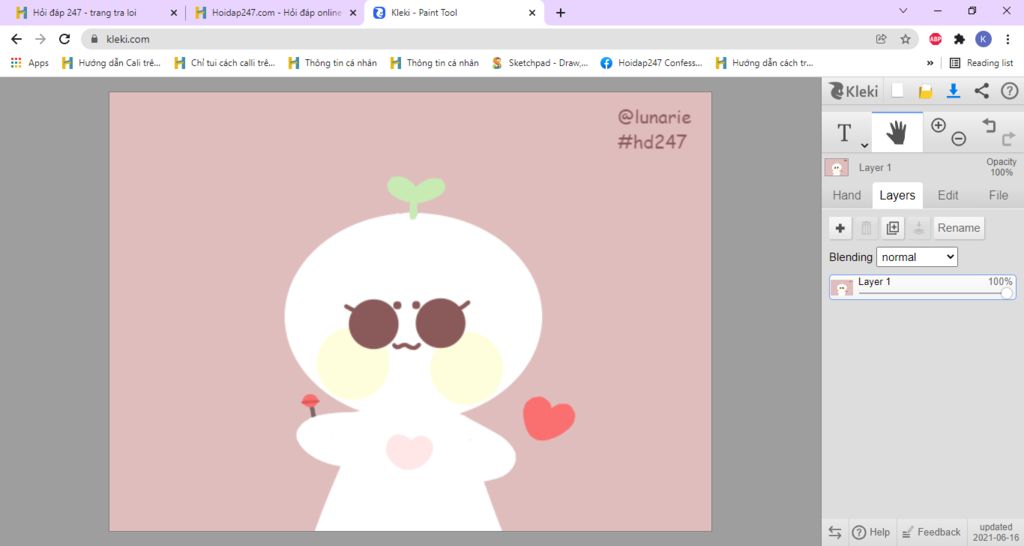This screenshot has height=546, width=1024.
Task: Open the Chrome three-dot menu
Action: tap(1008, 39)
